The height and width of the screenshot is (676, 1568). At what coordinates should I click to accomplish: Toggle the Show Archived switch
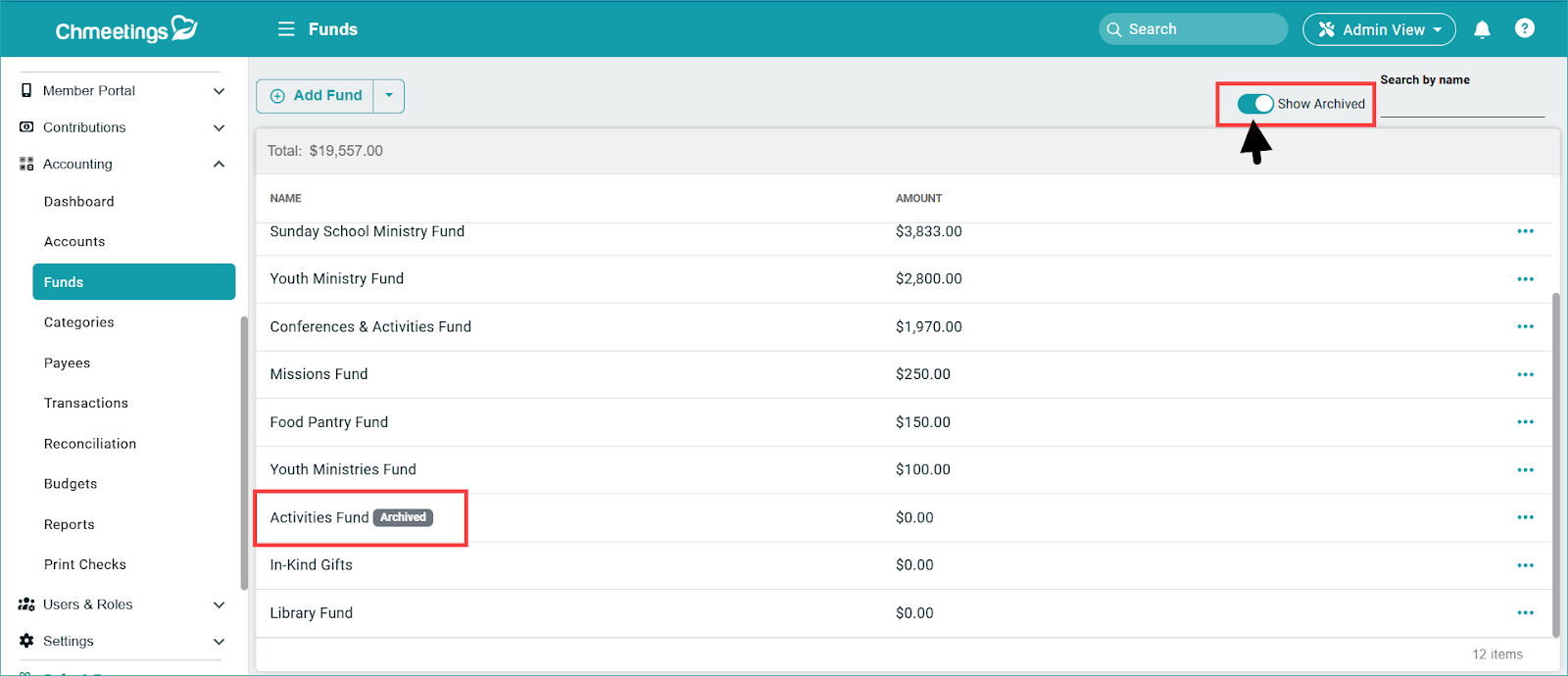pyautogui.click(x=1254, y=104)
